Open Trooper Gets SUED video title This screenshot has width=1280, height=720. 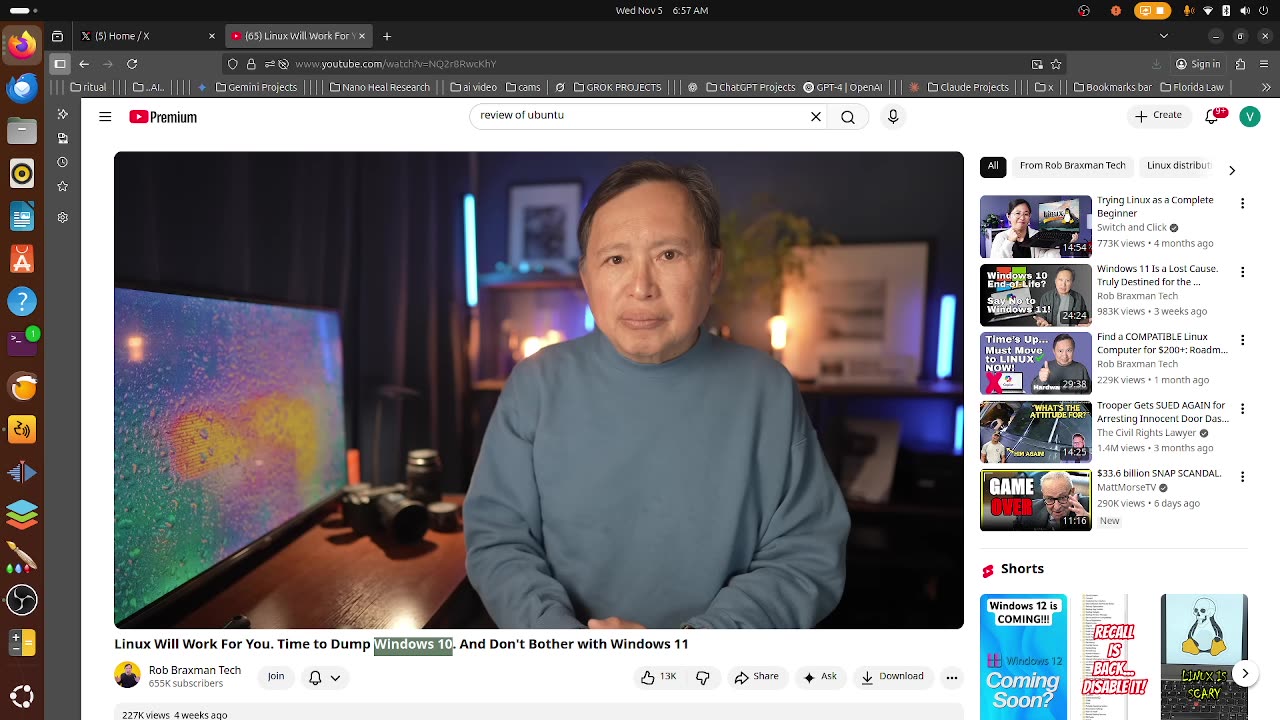[x=1163, y=412]
